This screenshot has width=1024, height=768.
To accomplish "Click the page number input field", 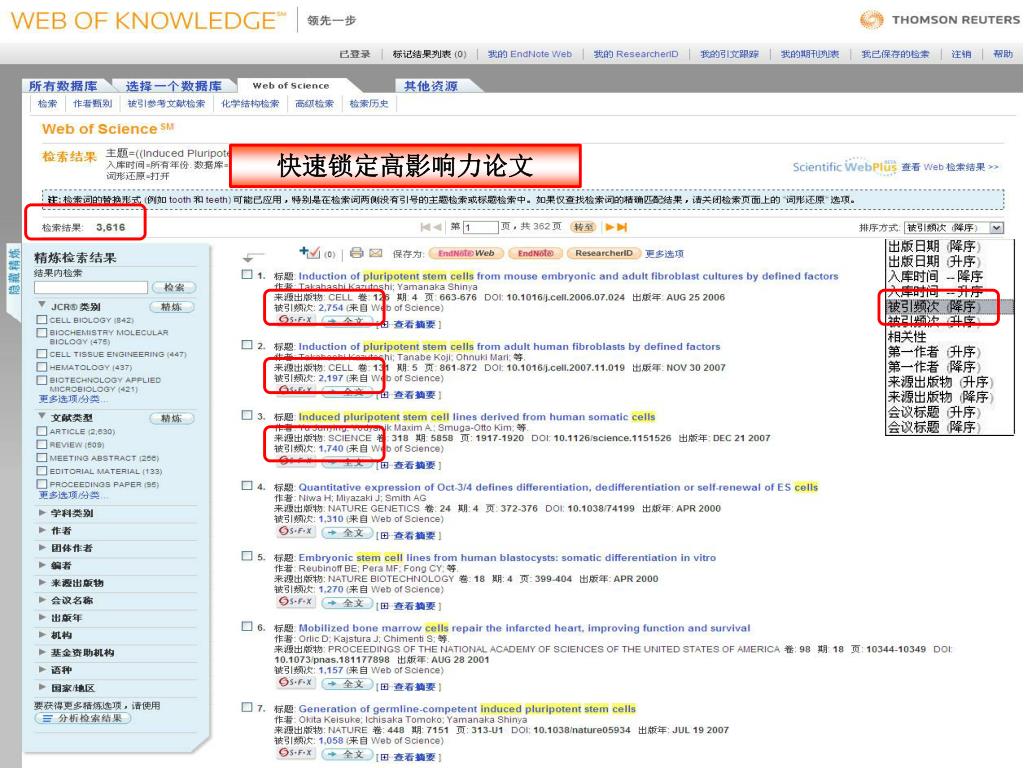I will 481,227.
